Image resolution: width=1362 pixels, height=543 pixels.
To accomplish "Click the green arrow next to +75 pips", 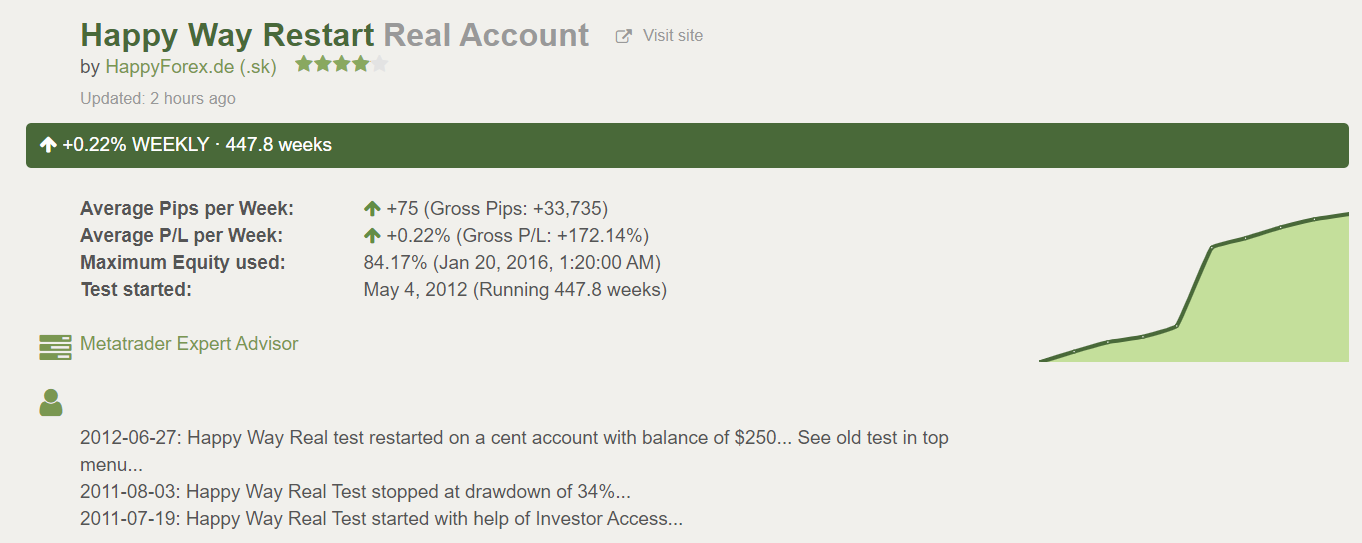I will 372,209.
